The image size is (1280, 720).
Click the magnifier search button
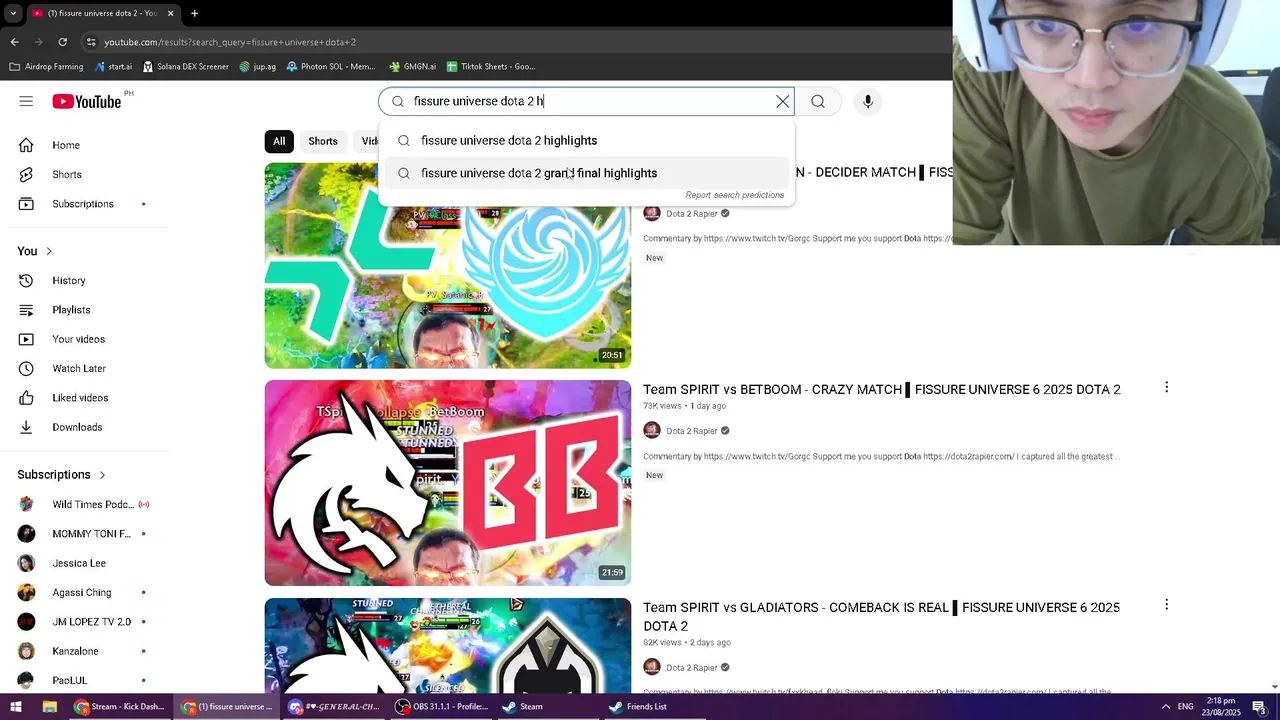click(818, 101)
